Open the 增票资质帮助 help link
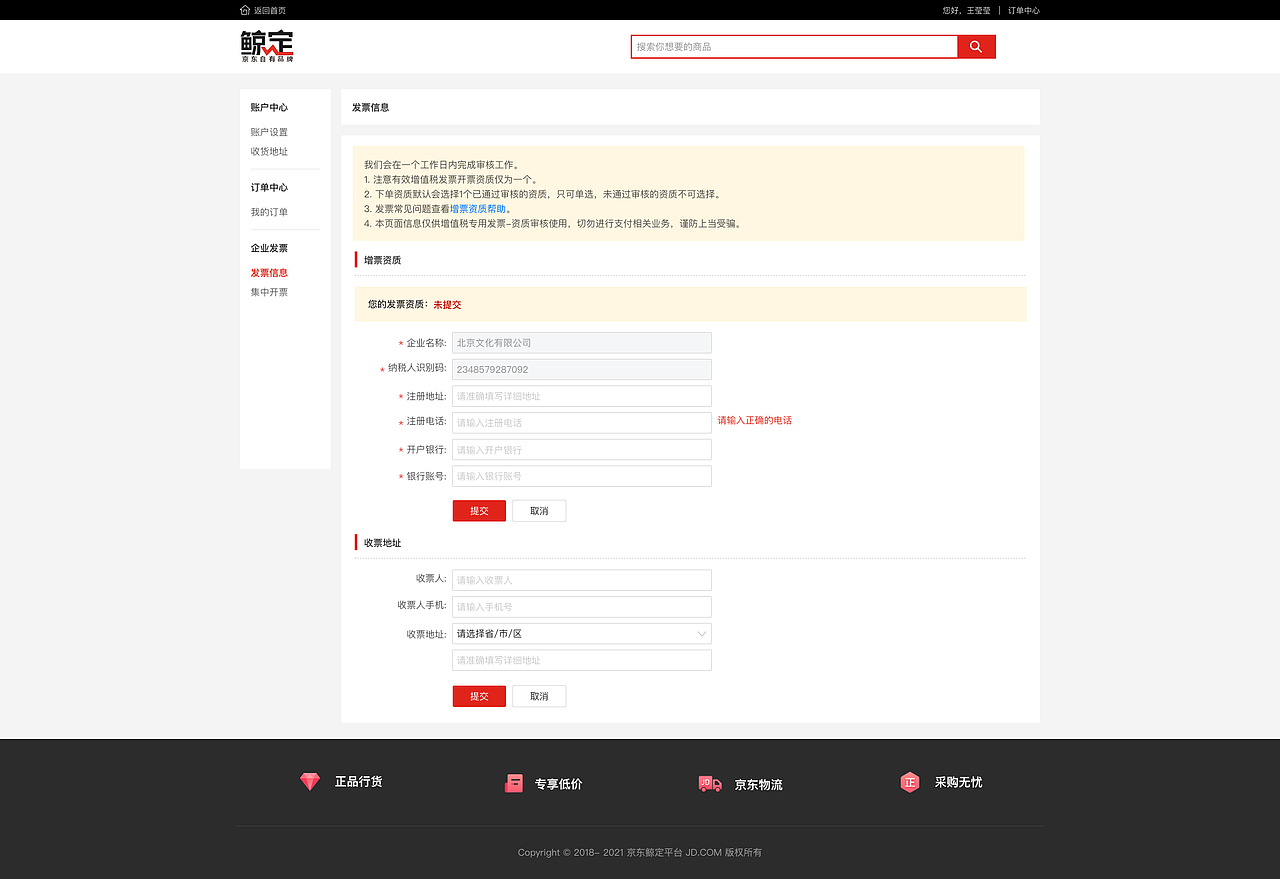Image resolution: width=1280 pixels, height=879 pixels. pyautogui.click(x=476, y=208)
